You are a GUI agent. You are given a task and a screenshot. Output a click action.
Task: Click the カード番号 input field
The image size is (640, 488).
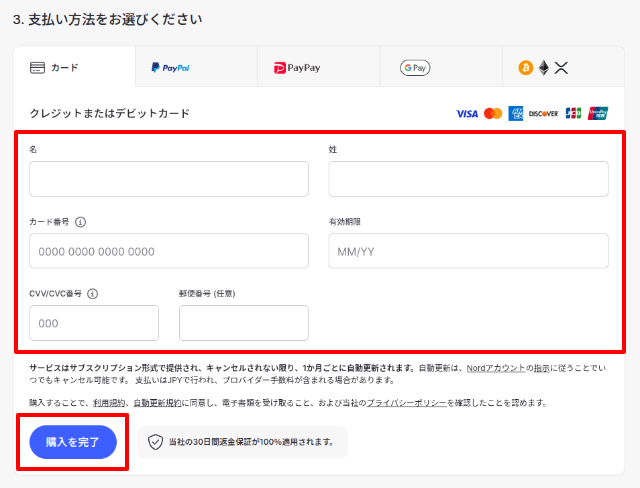[x=169, y=251]
